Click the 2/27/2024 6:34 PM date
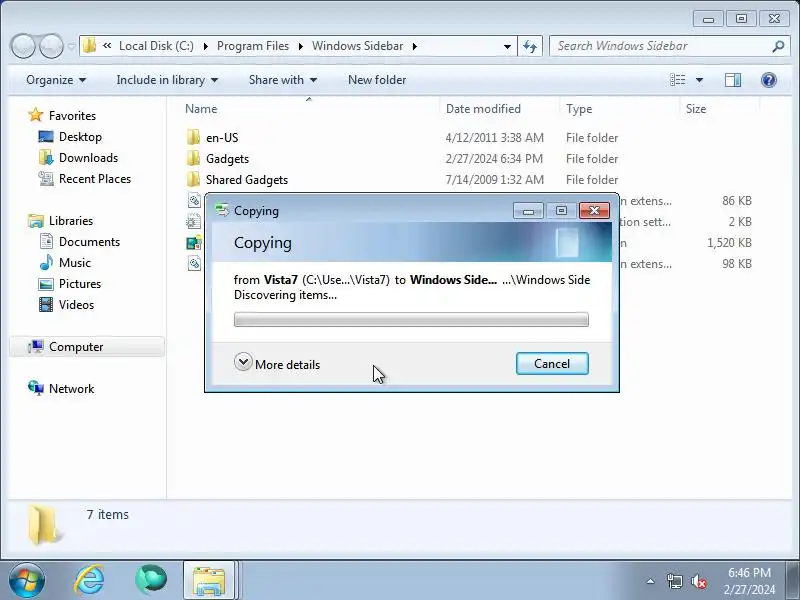 click(494, 159)
